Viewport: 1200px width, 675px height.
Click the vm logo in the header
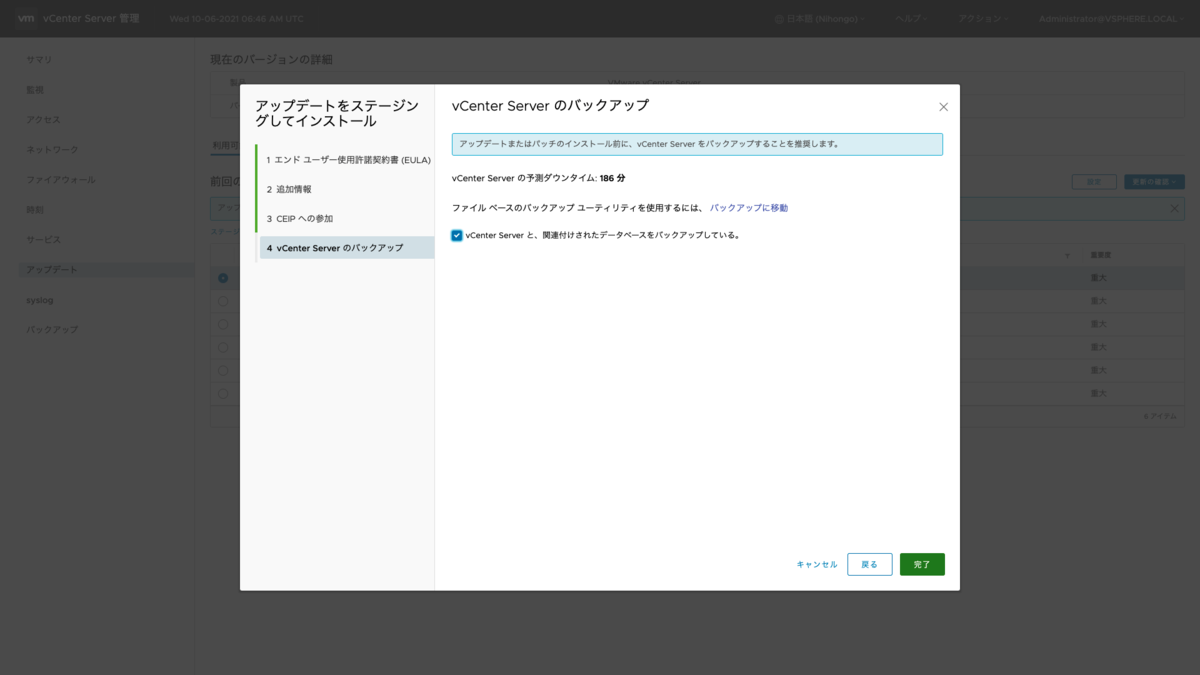26,19
